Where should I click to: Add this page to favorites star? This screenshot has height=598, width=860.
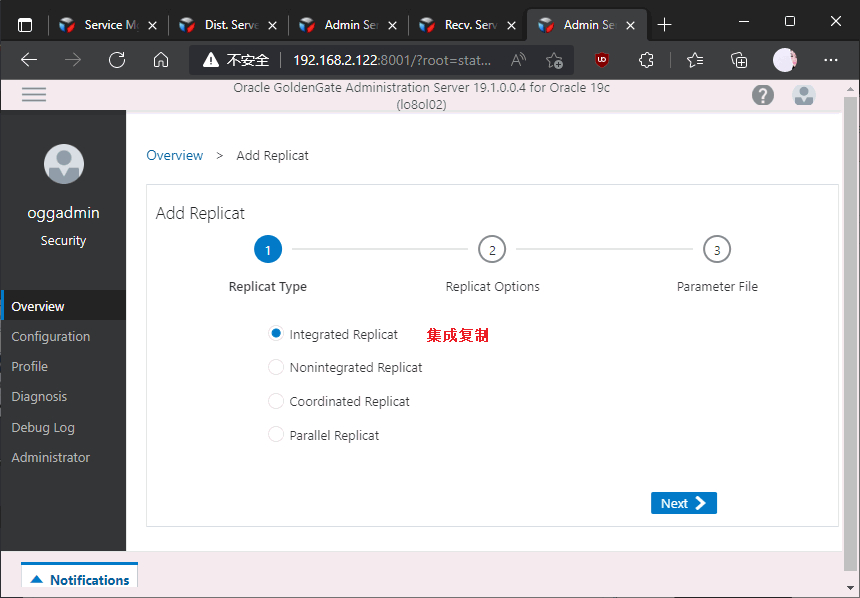point(554,60)
